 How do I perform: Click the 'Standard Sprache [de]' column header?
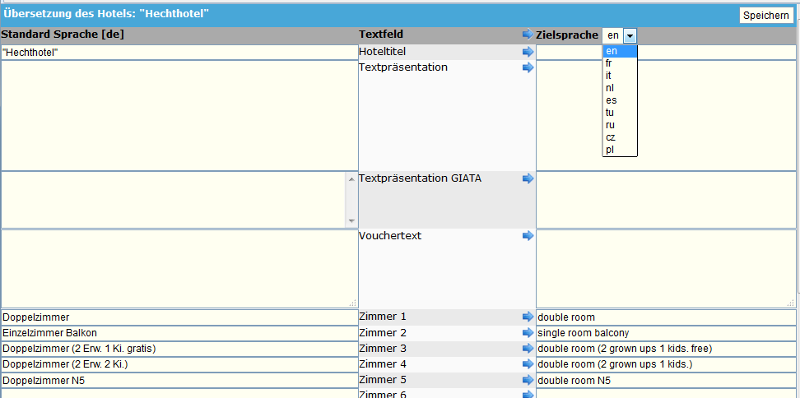(x=62, y=34)
